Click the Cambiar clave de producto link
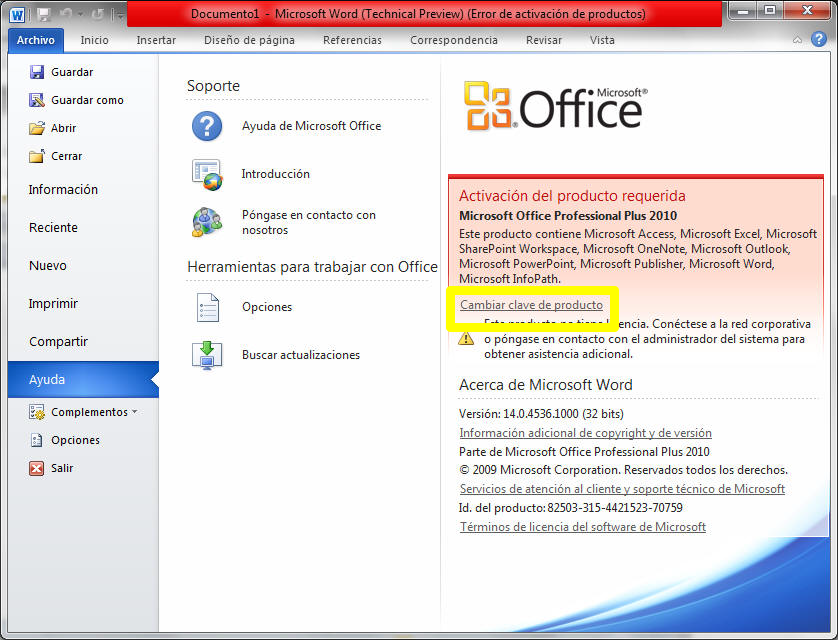The height and width of the screenshot is (640, 838). pos(531,305)
